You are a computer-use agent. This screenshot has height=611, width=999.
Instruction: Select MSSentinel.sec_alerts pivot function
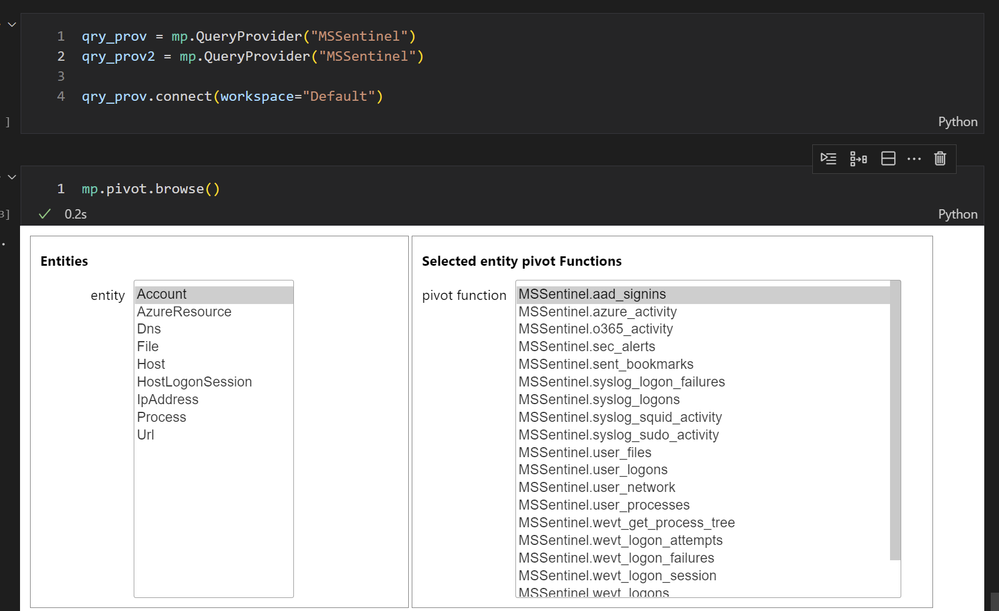587,347
